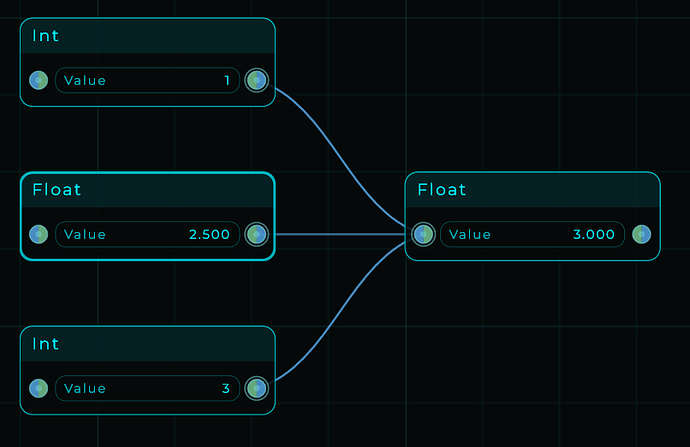Click the output socket of the Int node with value 1
This screenshot has width=690, height=447.
(257, 81)
